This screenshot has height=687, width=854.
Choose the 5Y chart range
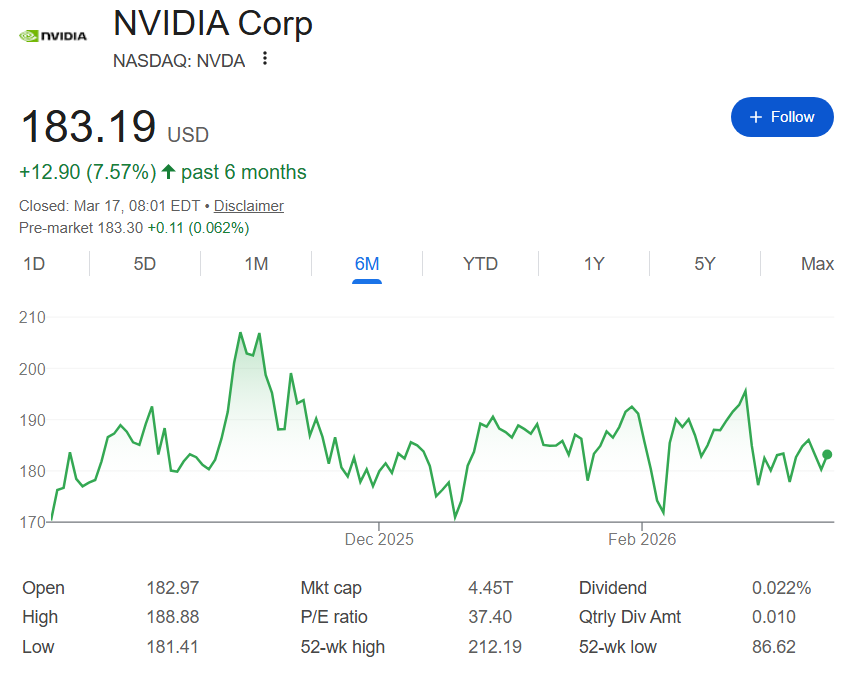pyautogui.click(x=705, y=264)
